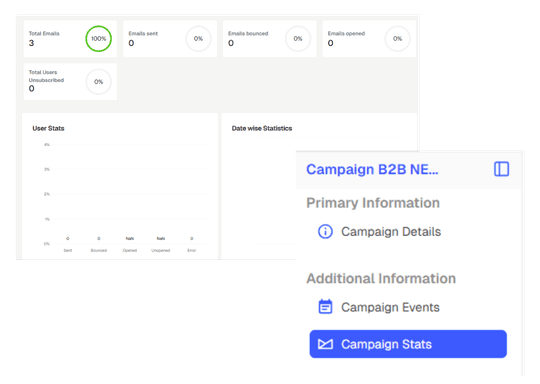Click Emails sent 0% progress ring
This screenshot has height=384, width=540.
(198, 39)
